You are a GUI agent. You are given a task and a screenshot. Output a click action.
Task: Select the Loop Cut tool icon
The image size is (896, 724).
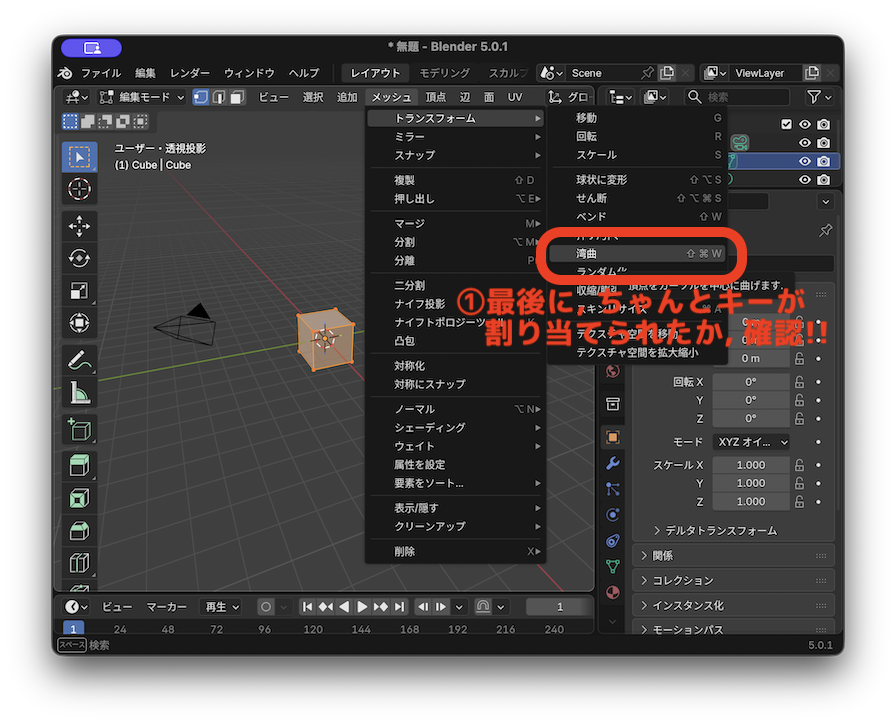point(79,563)
